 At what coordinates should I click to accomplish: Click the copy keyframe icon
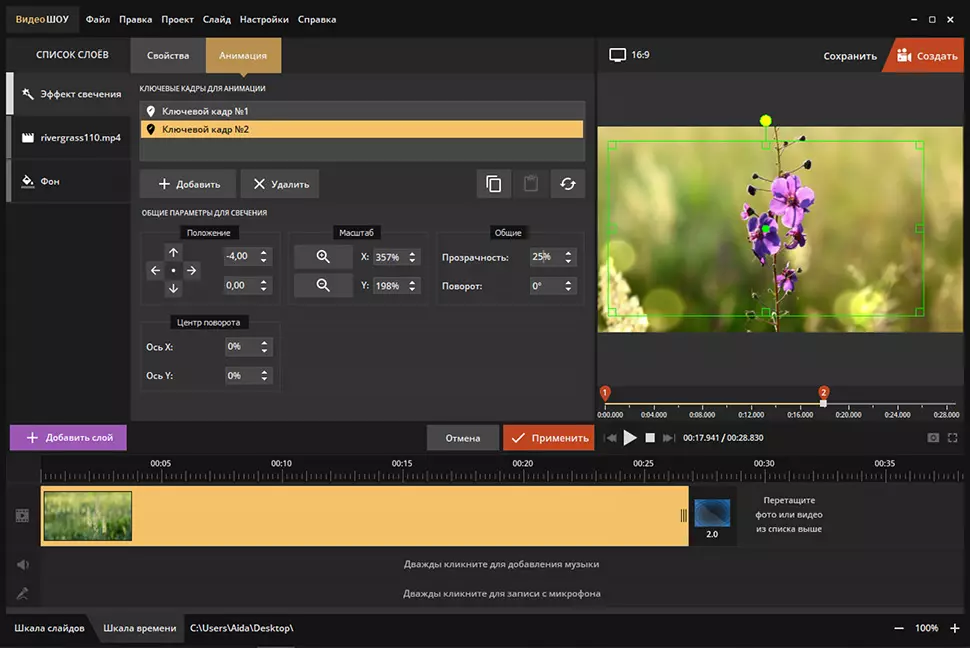(494, 184)
